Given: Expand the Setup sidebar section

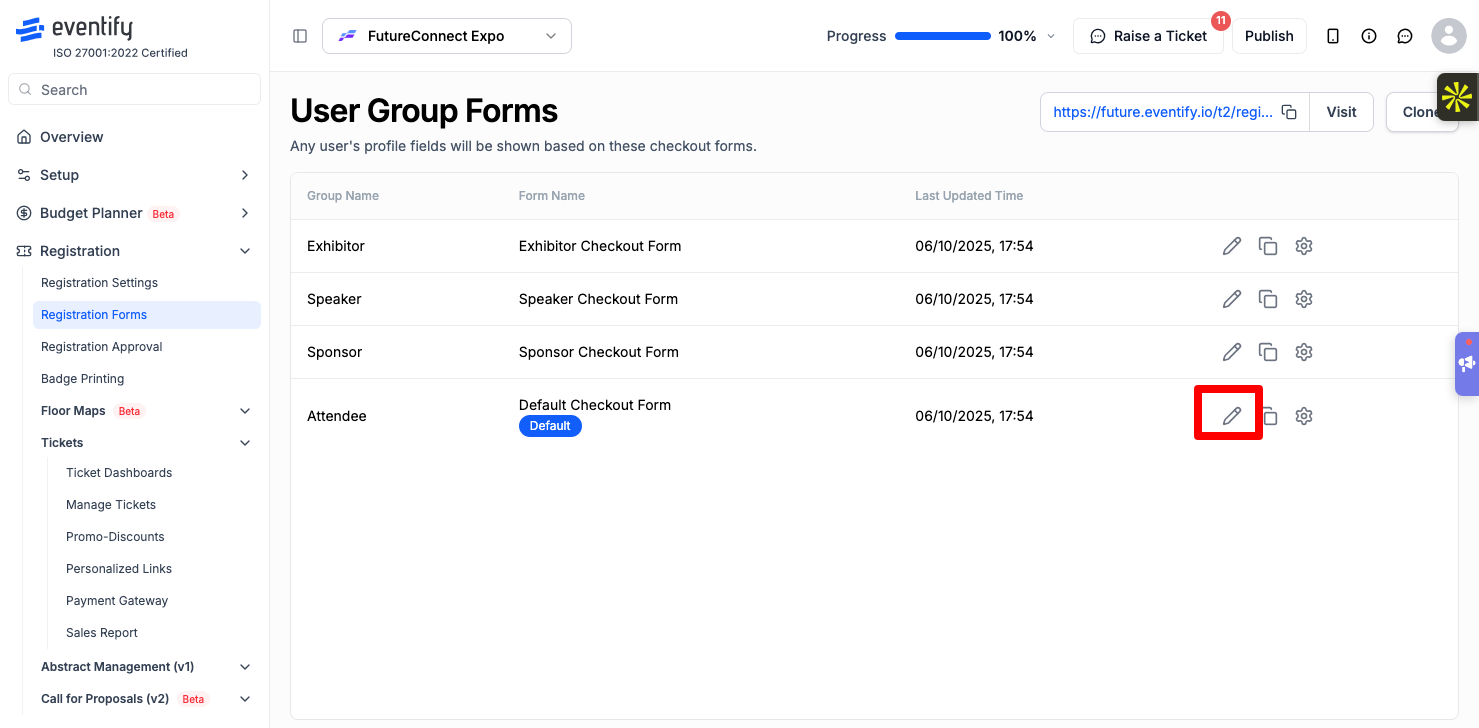Looking at the screenshot, I should pyautogui.click(x=245, y=175).
